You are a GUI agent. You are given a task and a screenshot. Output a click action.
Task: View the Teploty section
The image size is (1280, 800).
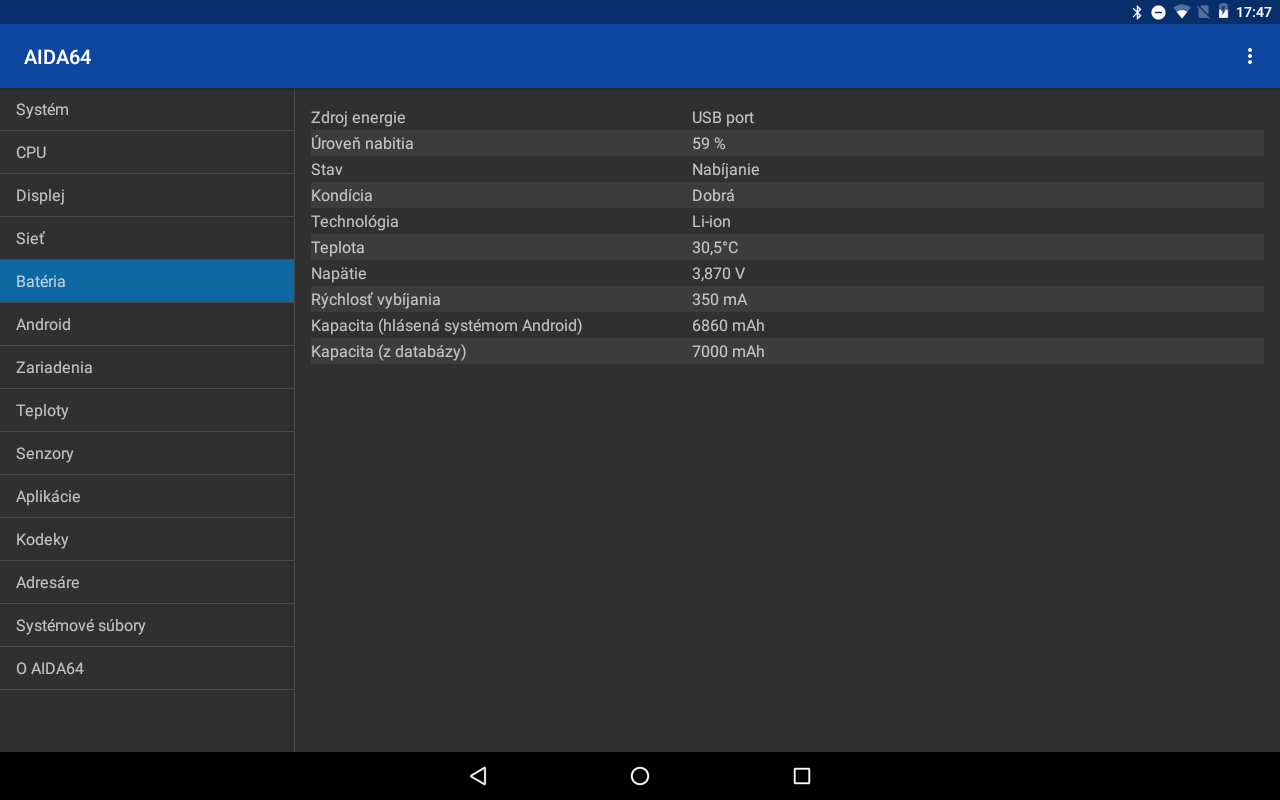tap(147, 410)
